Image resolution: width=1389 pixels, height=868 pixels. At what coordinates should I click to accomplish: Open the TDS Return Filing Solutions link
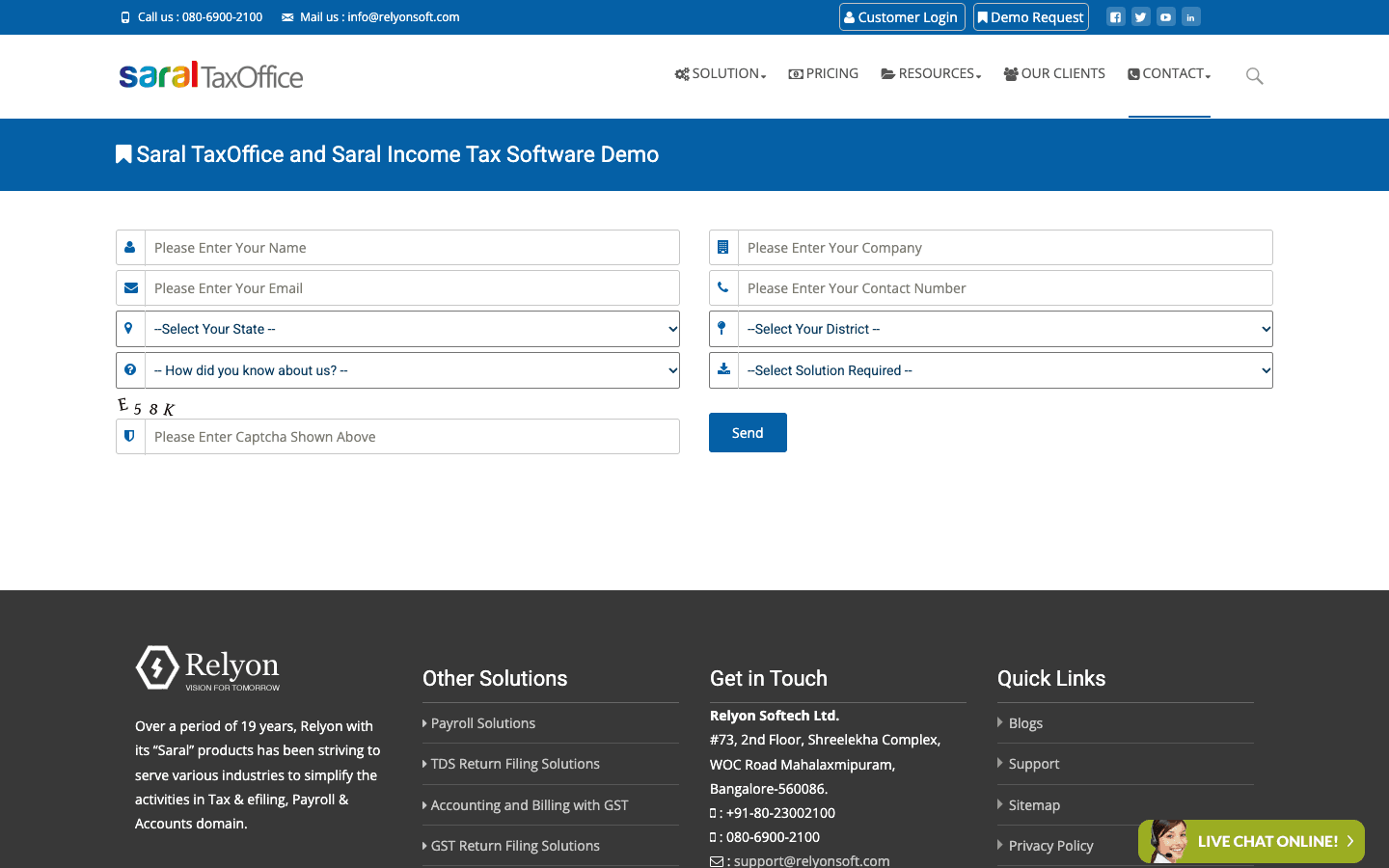pyautogui.click(x=515, y=764)
